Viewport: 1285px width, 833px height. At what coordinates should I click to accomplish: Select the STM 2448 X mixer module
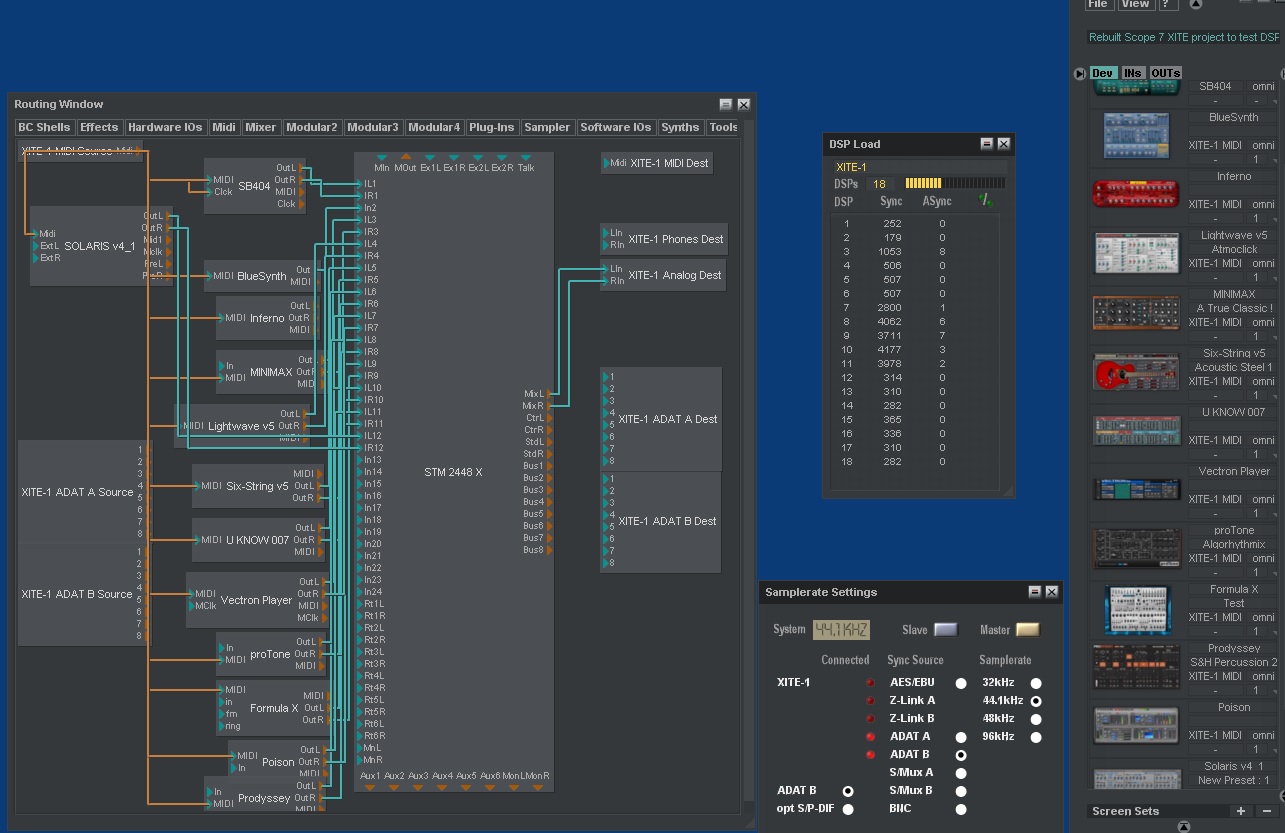click(x=453, y=471)
